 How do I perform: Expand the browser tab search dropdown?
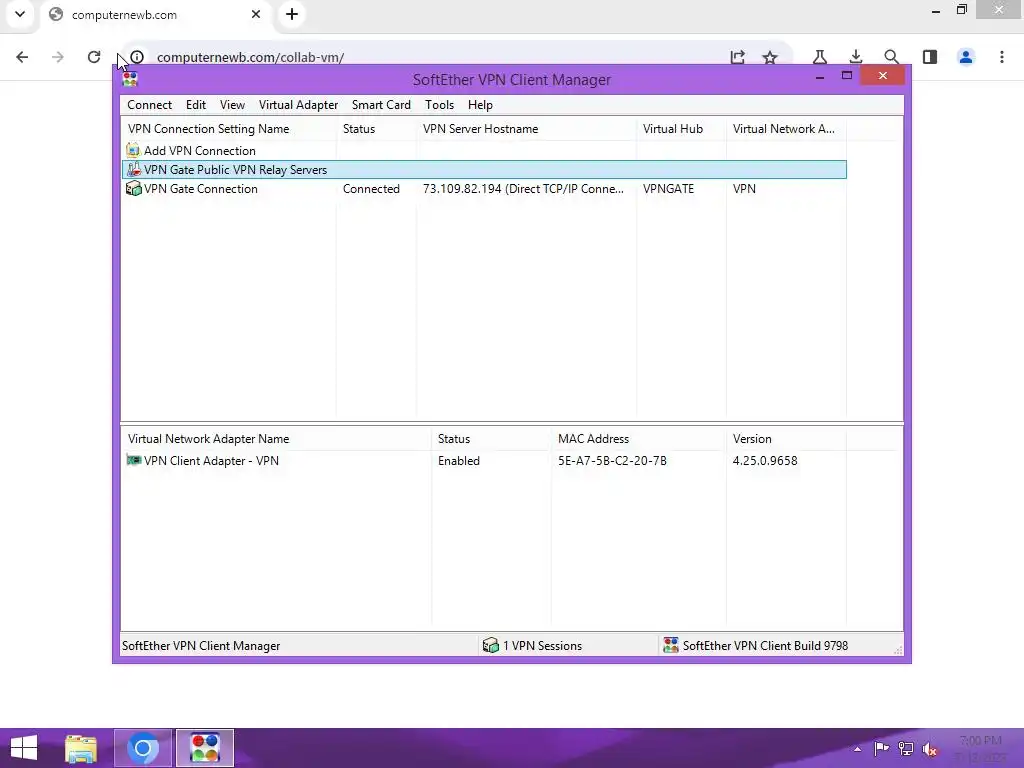(20, 14)
